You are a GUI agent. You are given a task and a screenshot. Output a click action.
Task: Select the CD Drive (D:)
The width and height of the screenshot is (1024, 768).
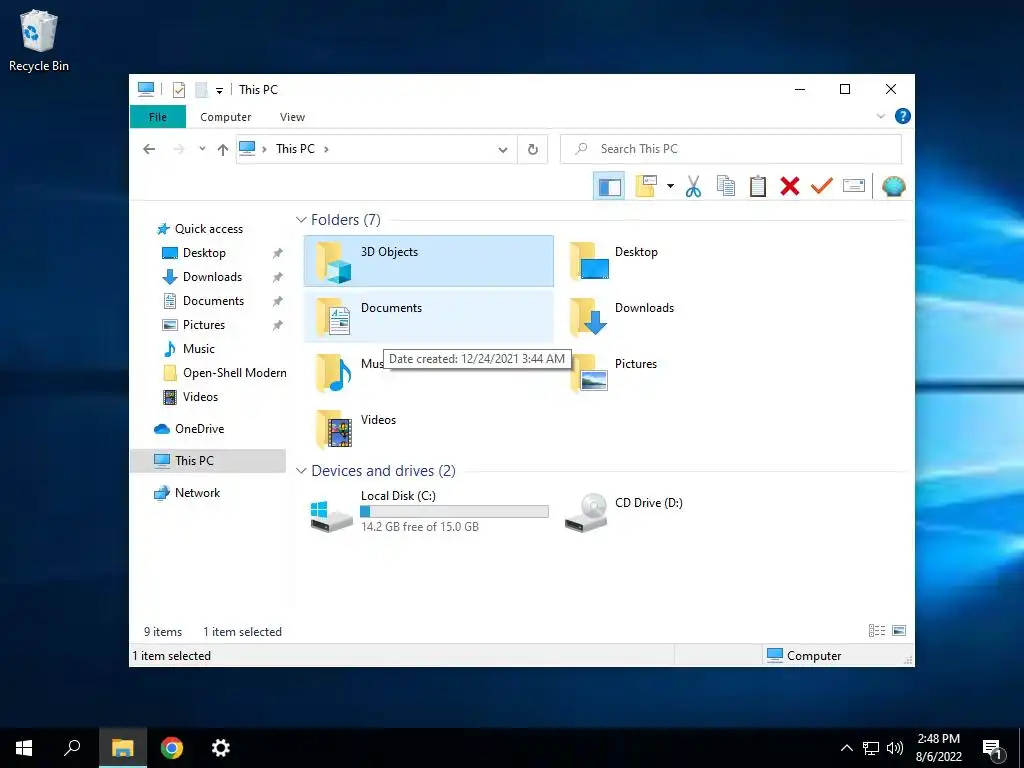coord(682,513)
